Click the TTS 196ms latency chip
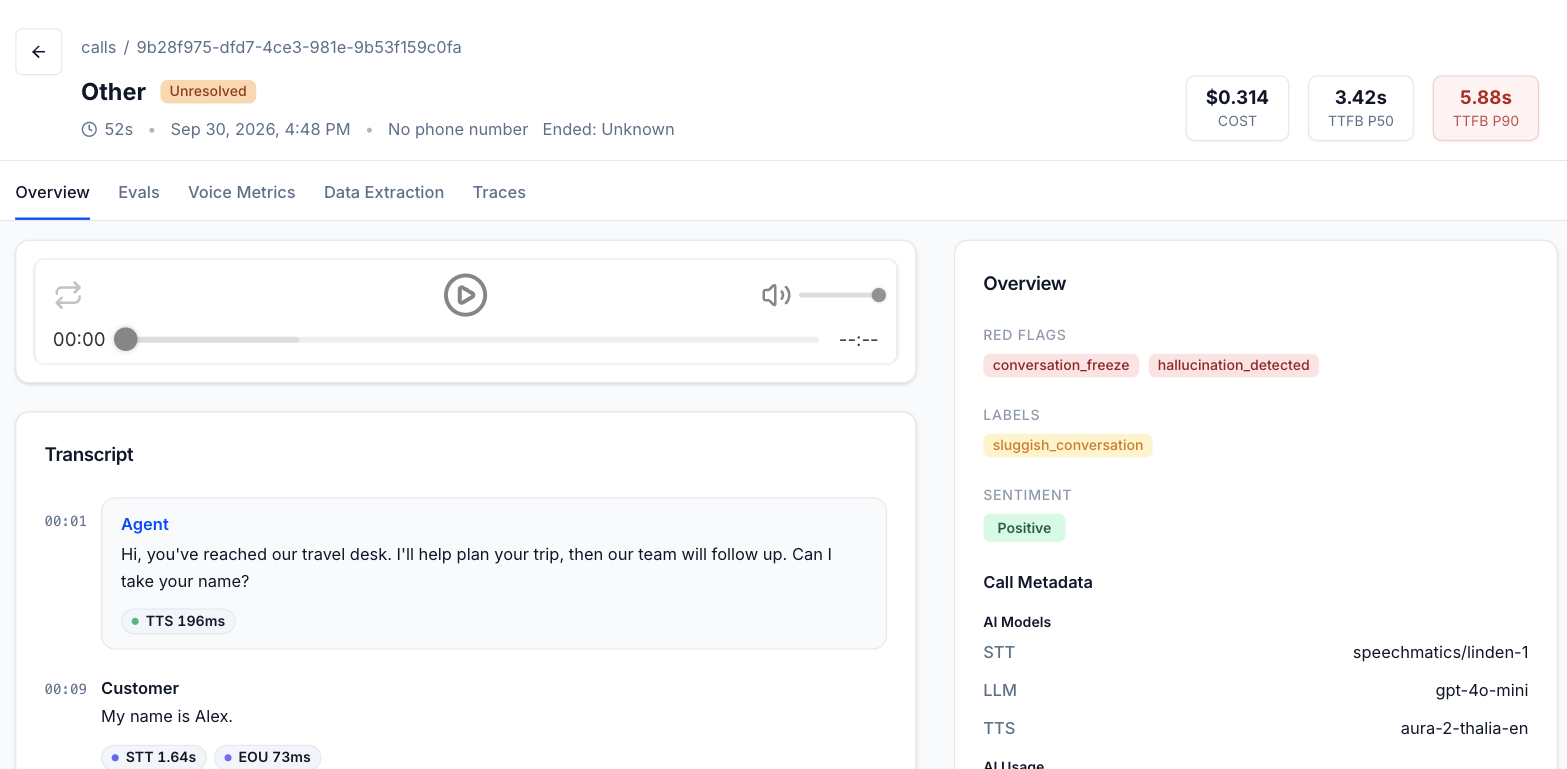 click(178, 621)
